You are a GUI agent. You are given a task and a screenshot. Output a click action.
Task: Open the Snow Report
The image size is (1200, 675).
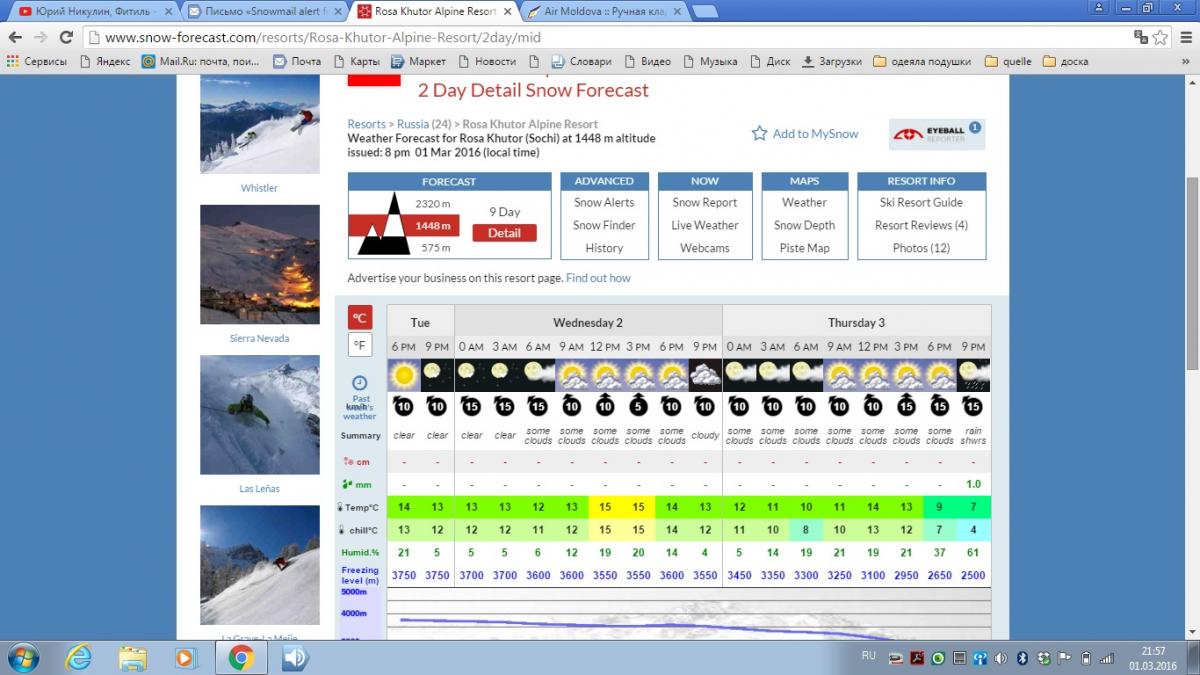tap(705, 202)
